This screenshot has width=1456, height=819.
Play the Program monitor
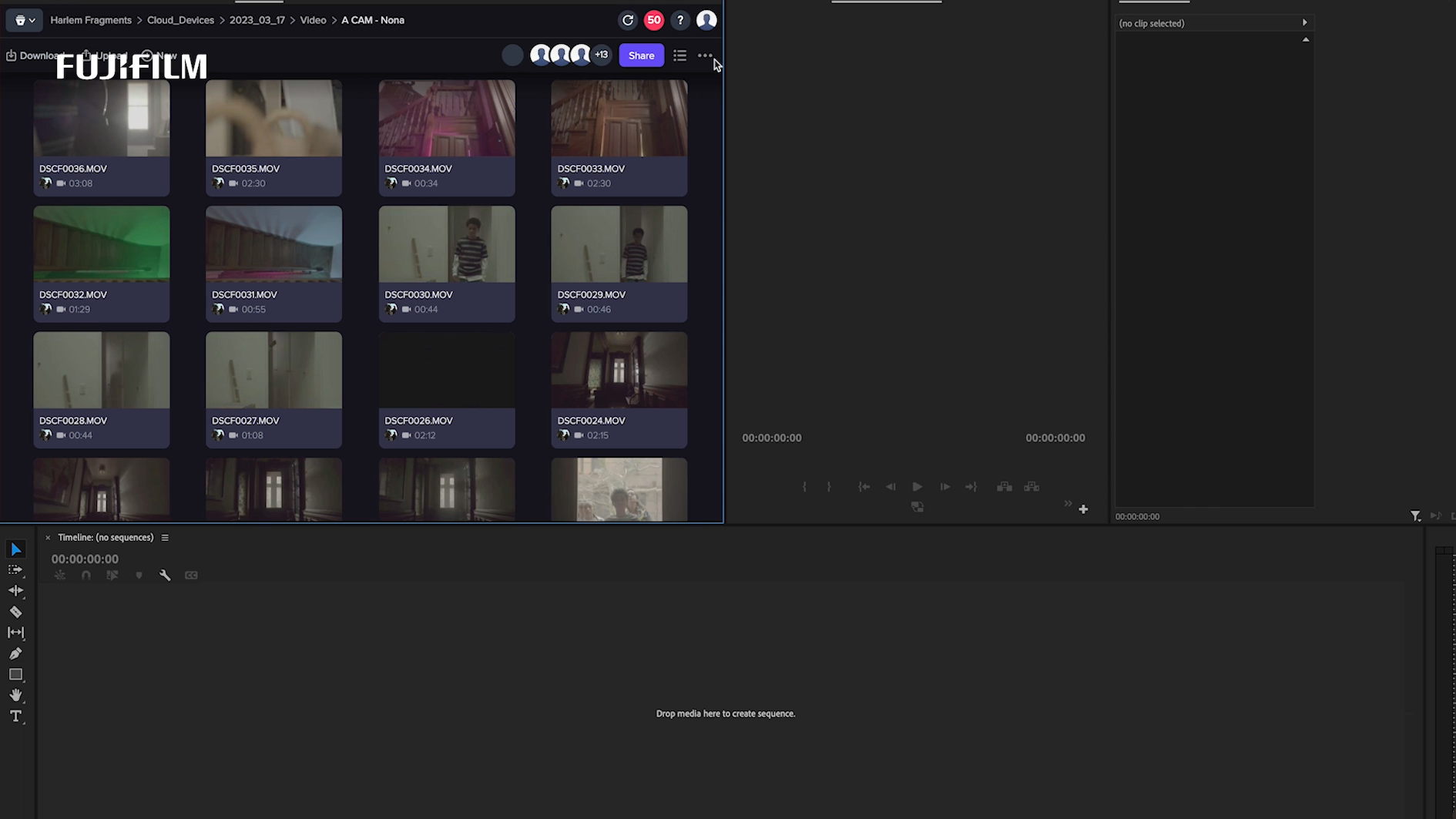[x=918, y=487]
